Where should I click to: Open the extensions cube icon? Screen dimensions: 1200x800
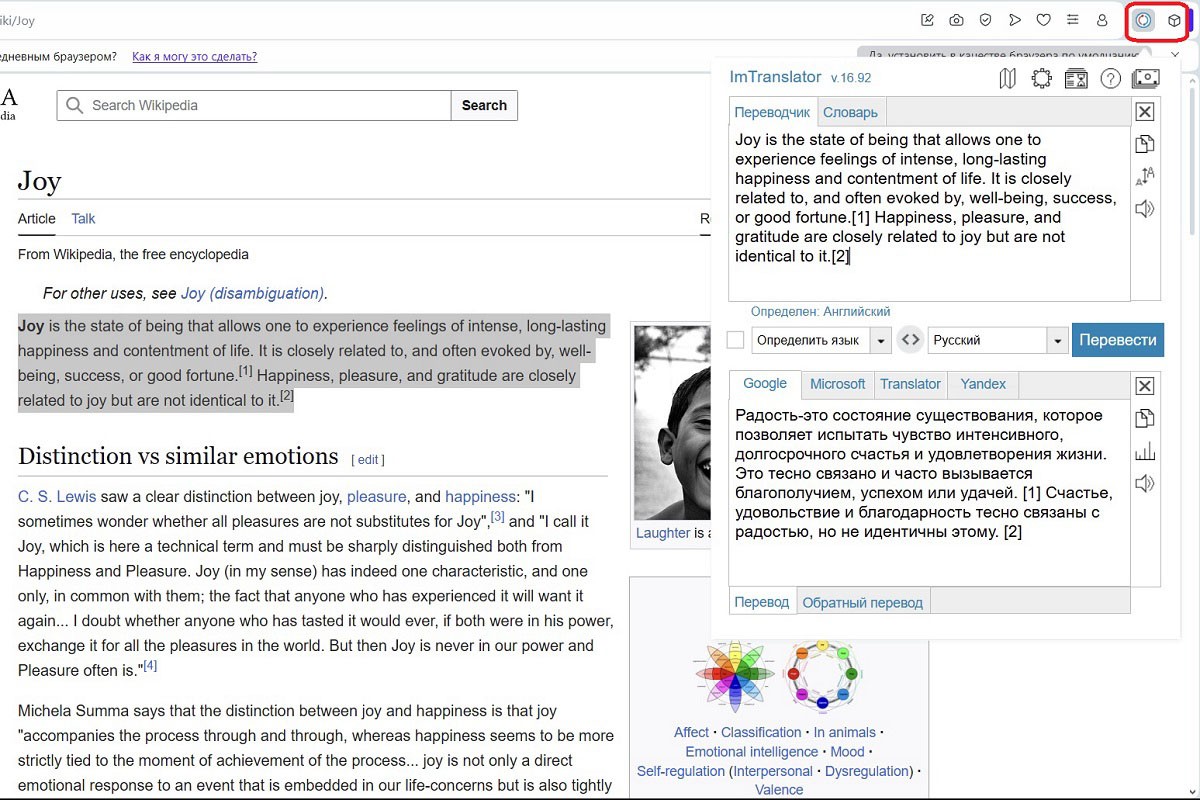click(1175, 20)
